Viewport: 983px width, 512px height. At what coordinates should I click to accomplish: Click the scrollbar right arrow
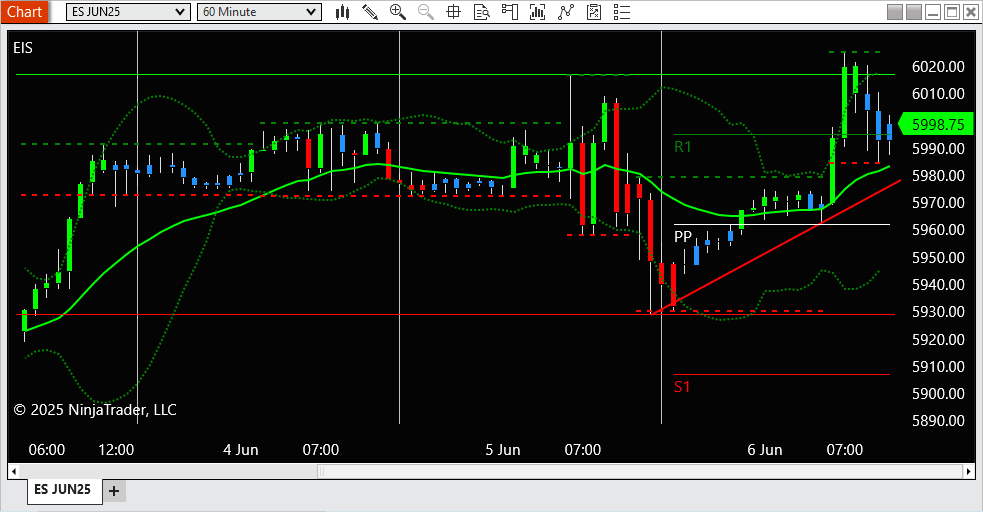pyautogui.click(x=969, y=471)
